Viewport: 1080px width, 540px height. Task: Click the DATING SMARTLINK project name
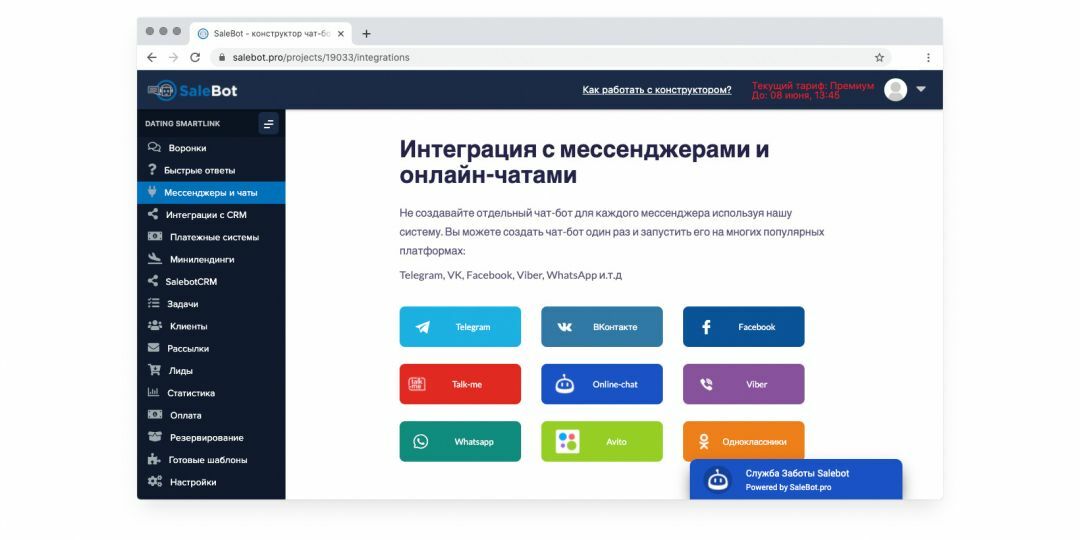[183, 124]
